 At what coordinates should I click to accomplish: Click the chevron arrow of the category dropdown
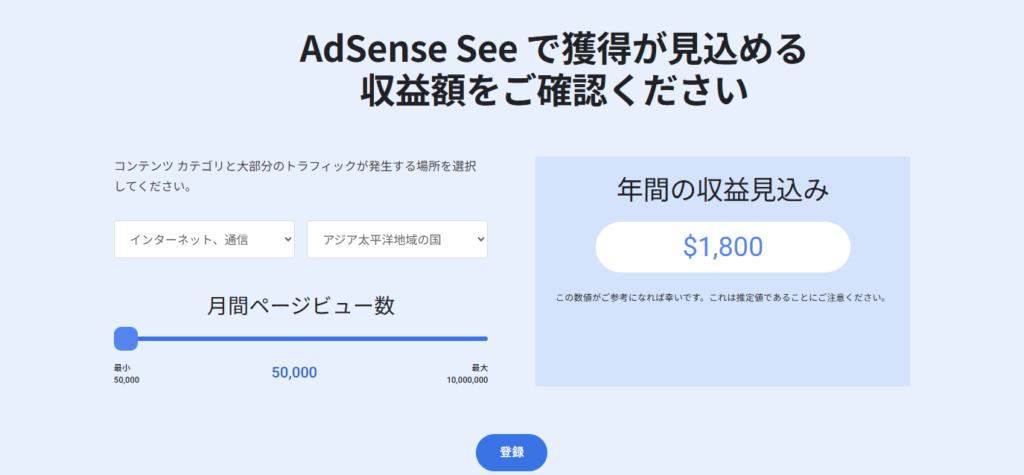click(x=288, y=240)
